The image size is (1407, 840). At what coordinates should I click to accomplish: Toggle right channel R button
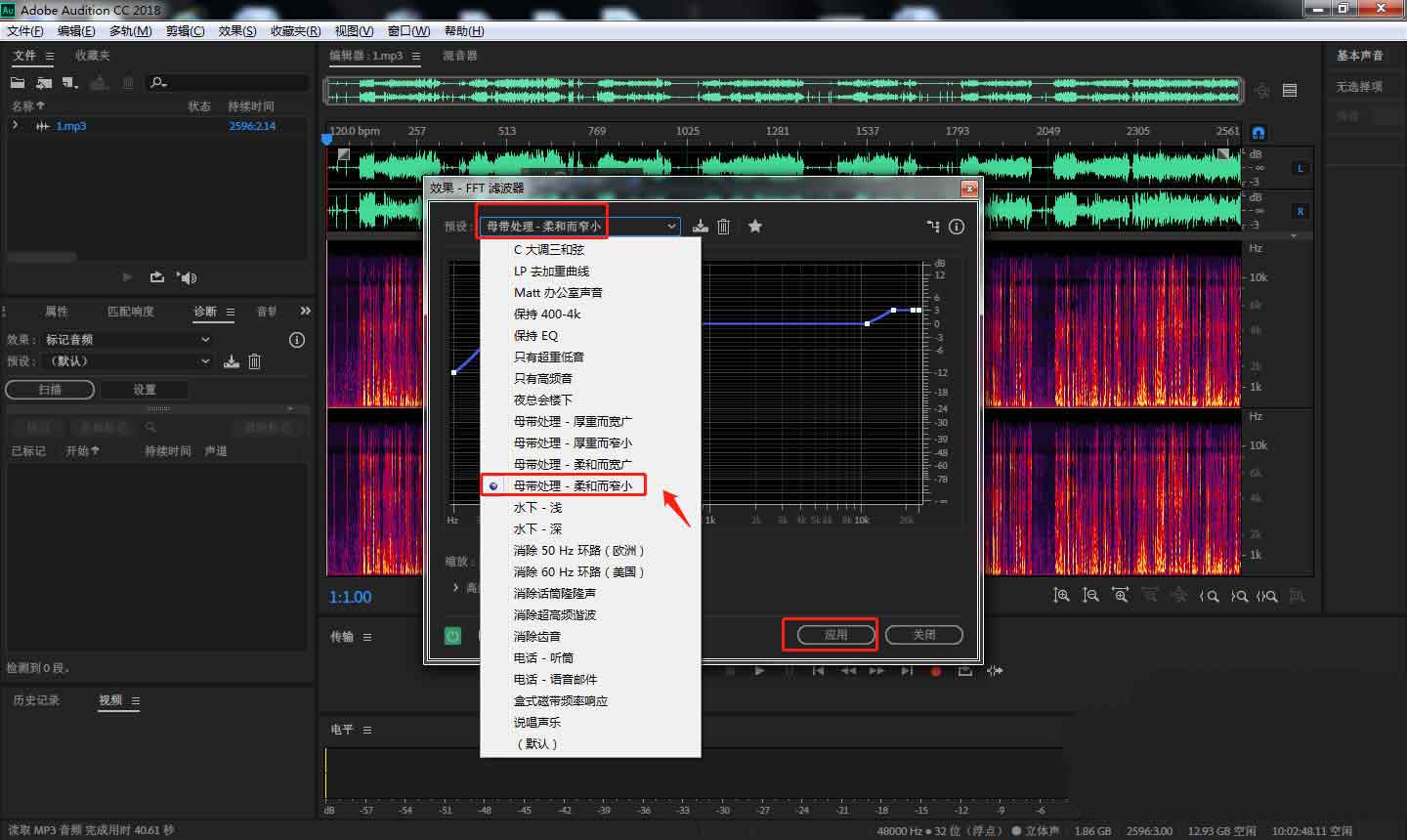1300,211
